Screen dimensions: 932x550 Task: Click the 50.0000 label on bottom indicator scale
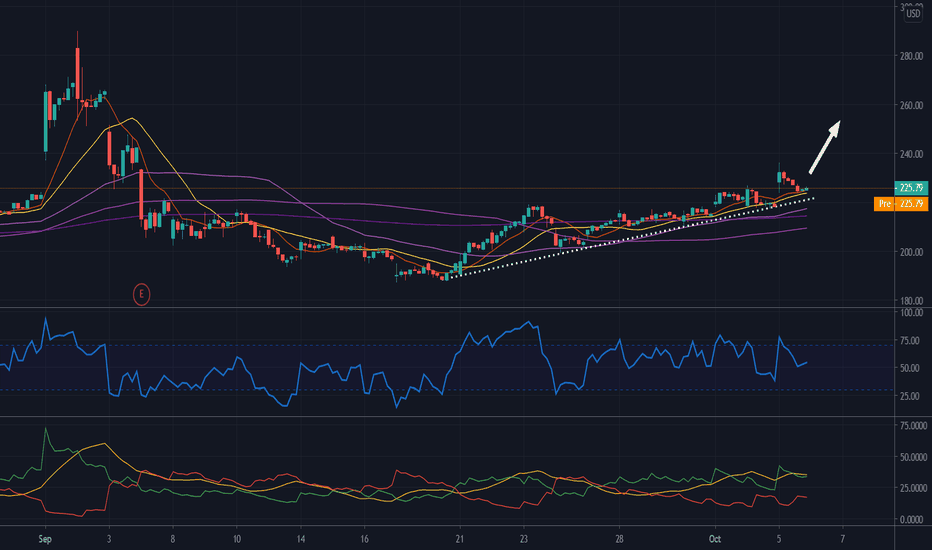point(914,457)
